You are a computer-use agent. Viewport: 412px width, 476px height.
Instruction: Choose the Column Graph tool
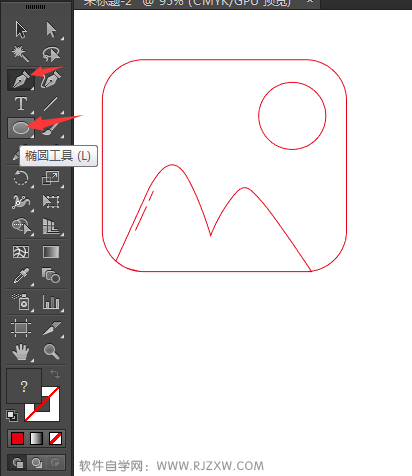(x=51, y=302)
